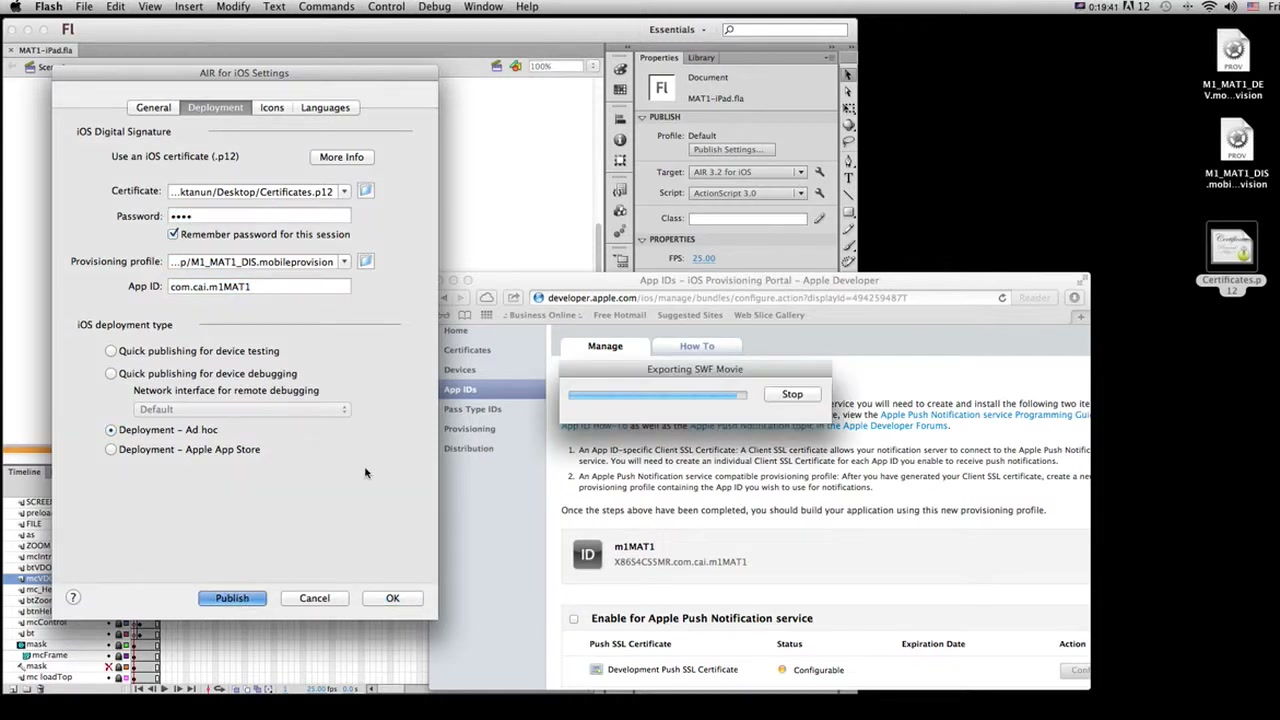Image resolution: width=1280 pixels, height=720 pixels.
Task: Select the Selection arrow tool
Action: click(x=848, y=75)
